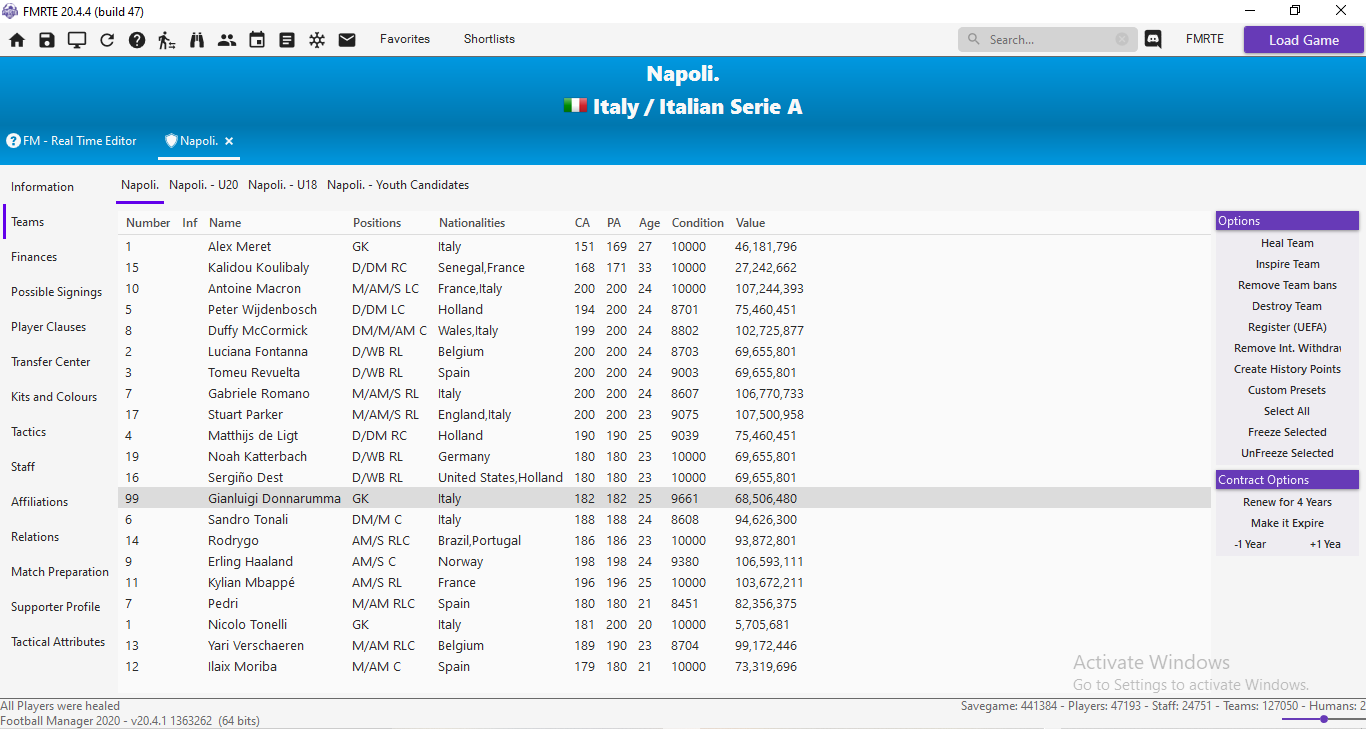Open Napoli. - Youth Candidates tab
The height and width of the screenshot is (729, 1366).
[398, 185]
